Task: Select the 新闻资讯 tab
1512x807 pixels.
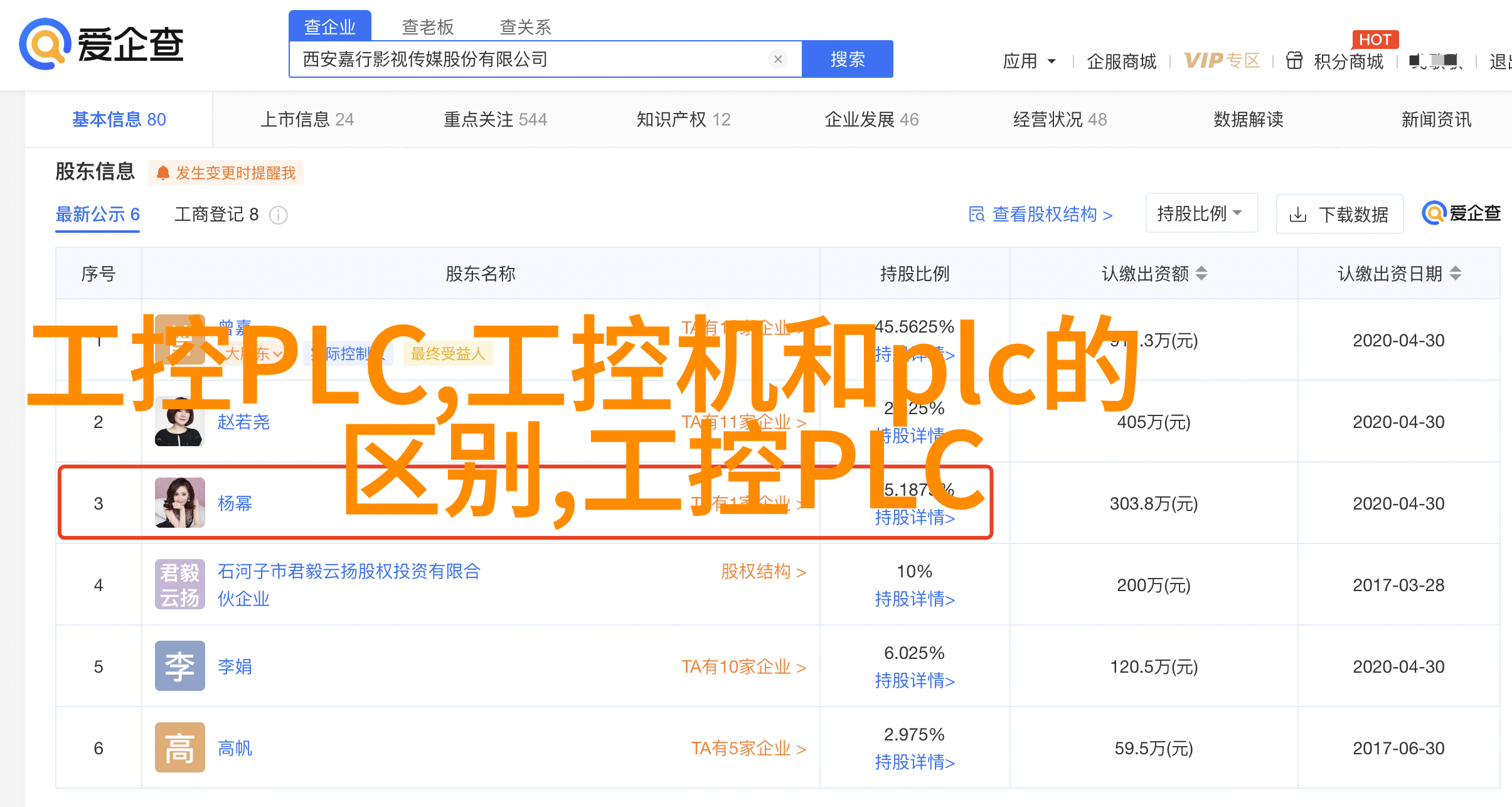Action: (1437, 119)
